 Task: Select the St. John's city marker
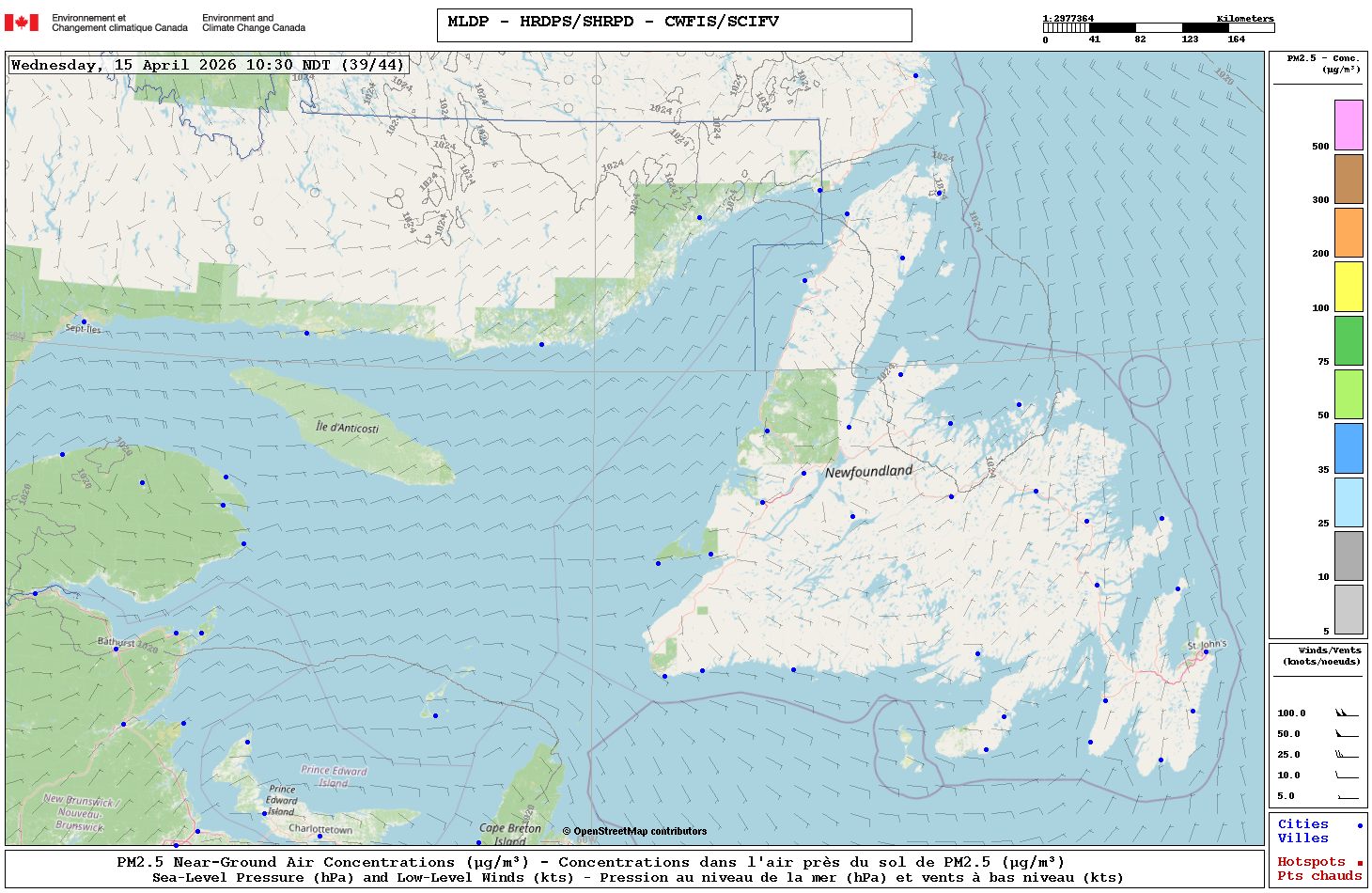click(x=1206, y=651)
